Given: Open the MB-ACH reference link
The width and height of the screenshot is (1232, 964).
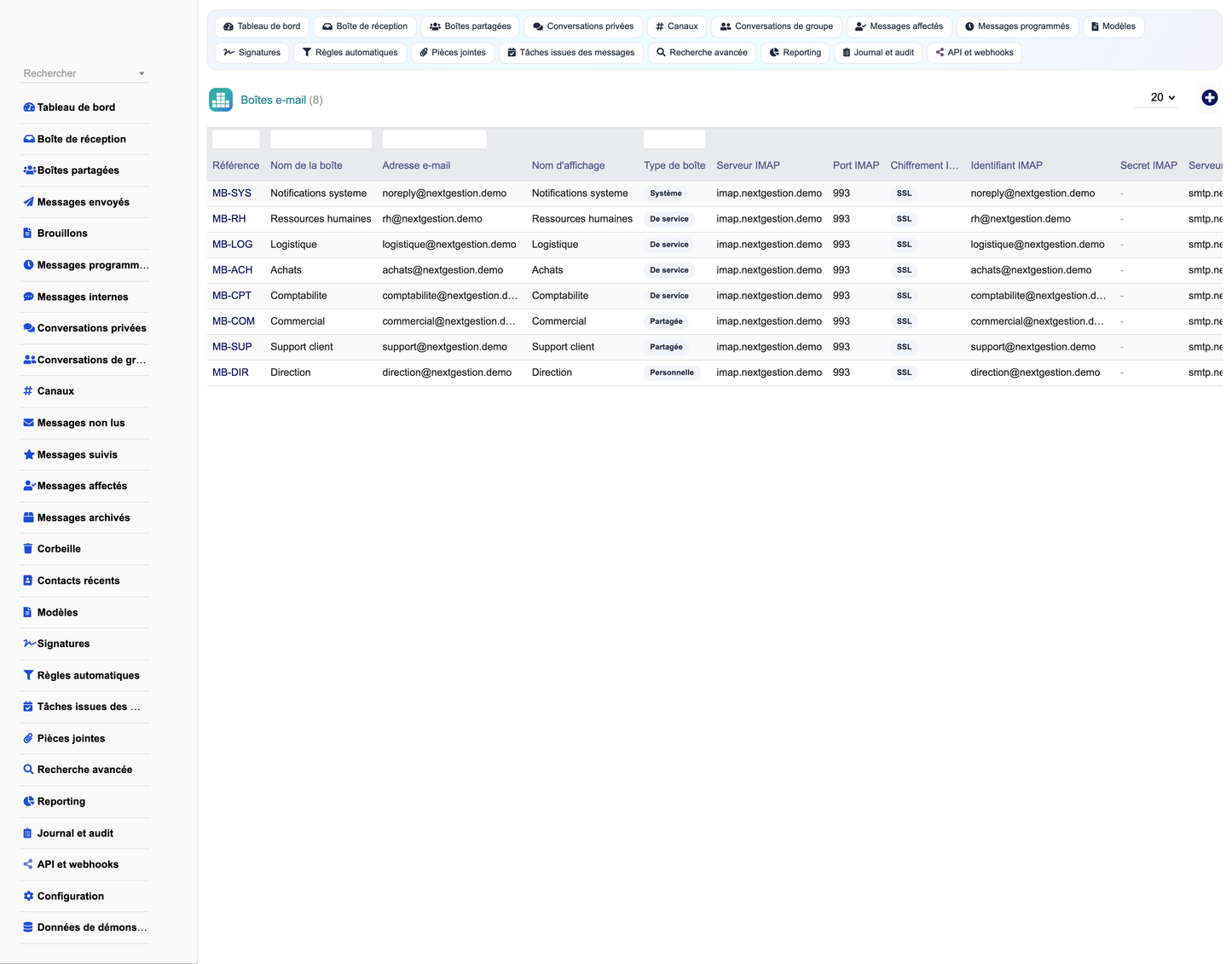Looking at the screenshot, I should tap(233, 270).
